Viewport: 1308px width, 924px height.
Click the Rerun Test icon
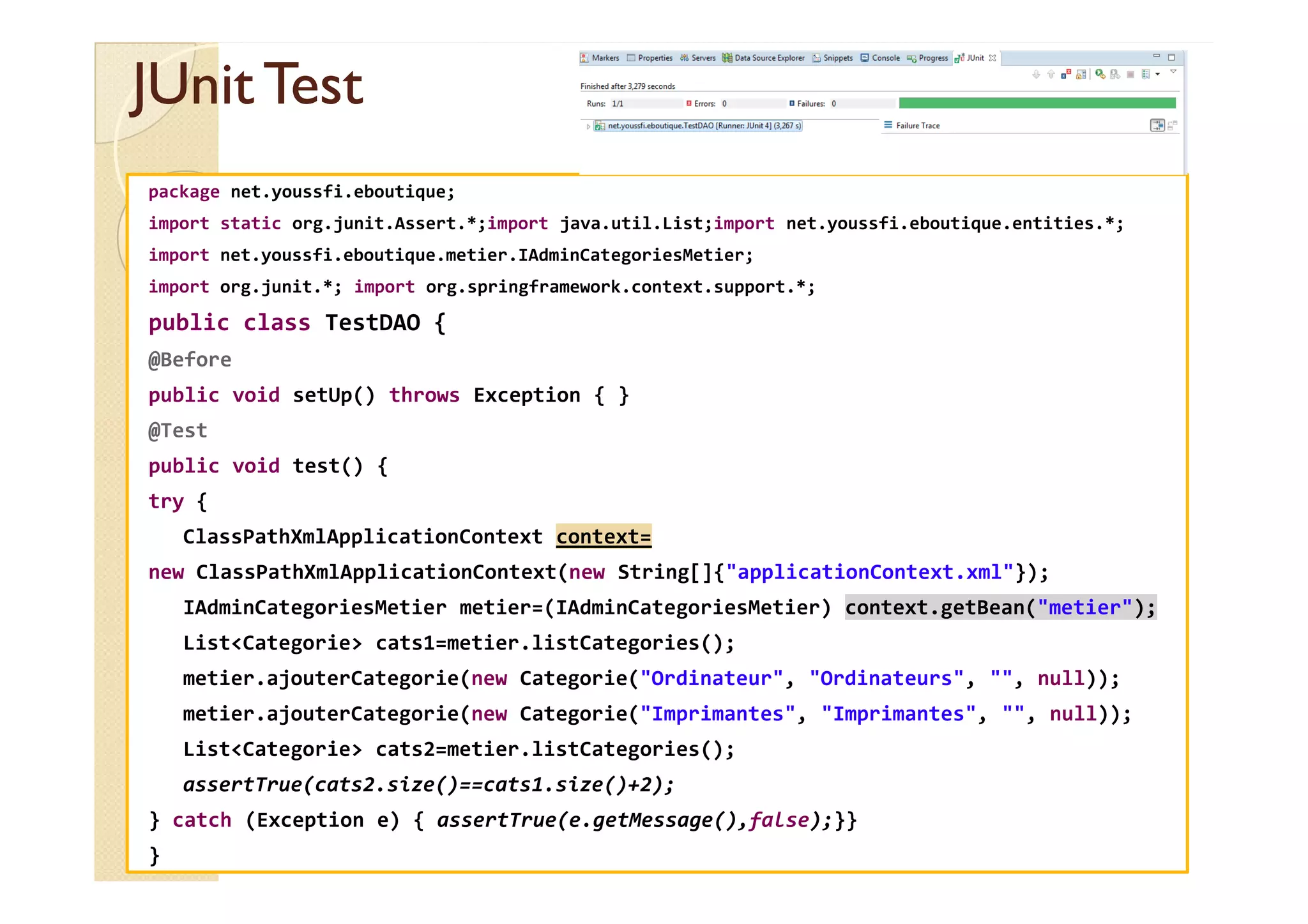point(1100,74)
